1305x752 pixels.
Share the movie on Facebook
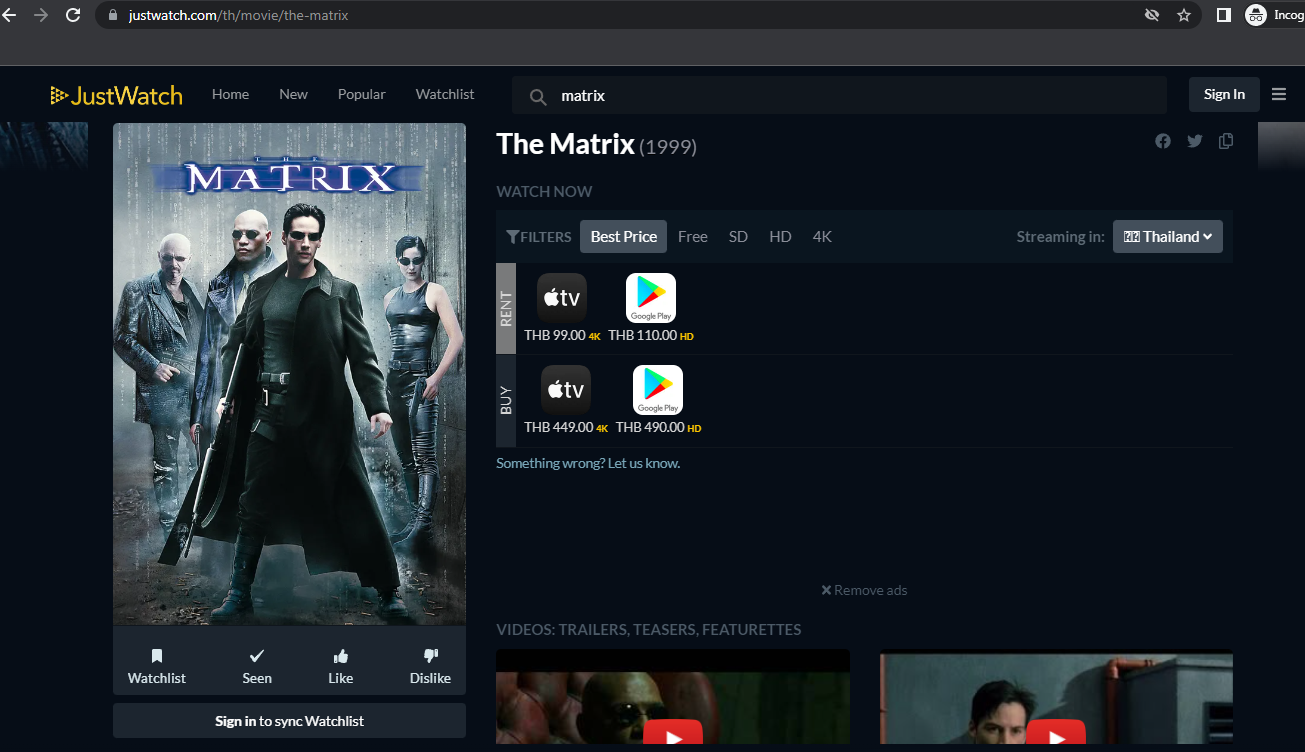click(1163, 141)
